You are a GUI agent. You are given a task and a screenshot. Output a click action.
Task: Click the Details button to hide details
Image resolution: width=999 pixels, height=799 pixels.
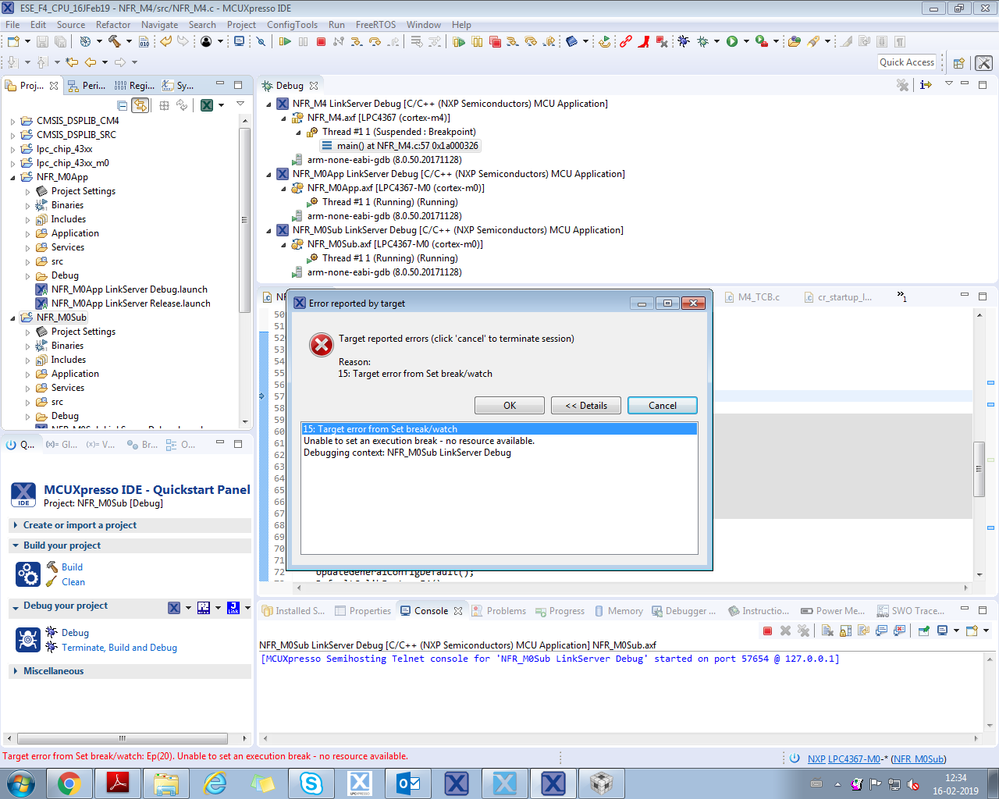(x=586, y=405)
